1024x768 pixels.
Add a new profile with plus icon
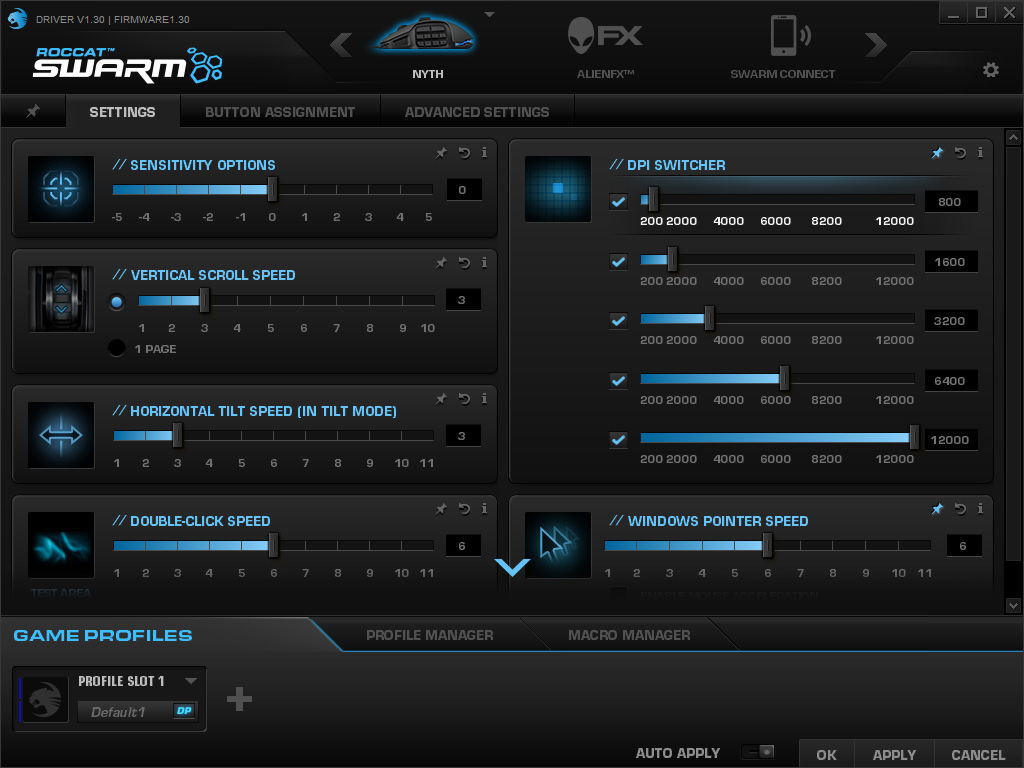tap(239, 699)
